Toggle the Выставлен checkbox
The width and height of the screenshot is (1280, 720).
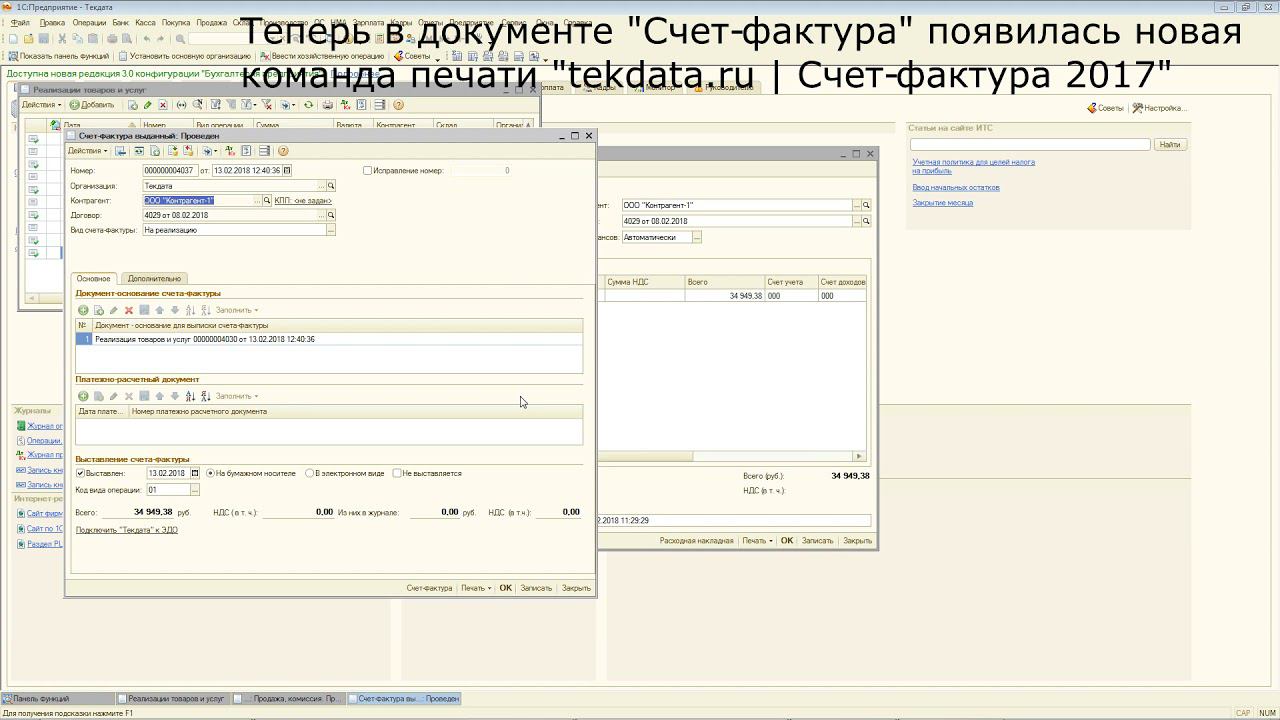[81, 473]
